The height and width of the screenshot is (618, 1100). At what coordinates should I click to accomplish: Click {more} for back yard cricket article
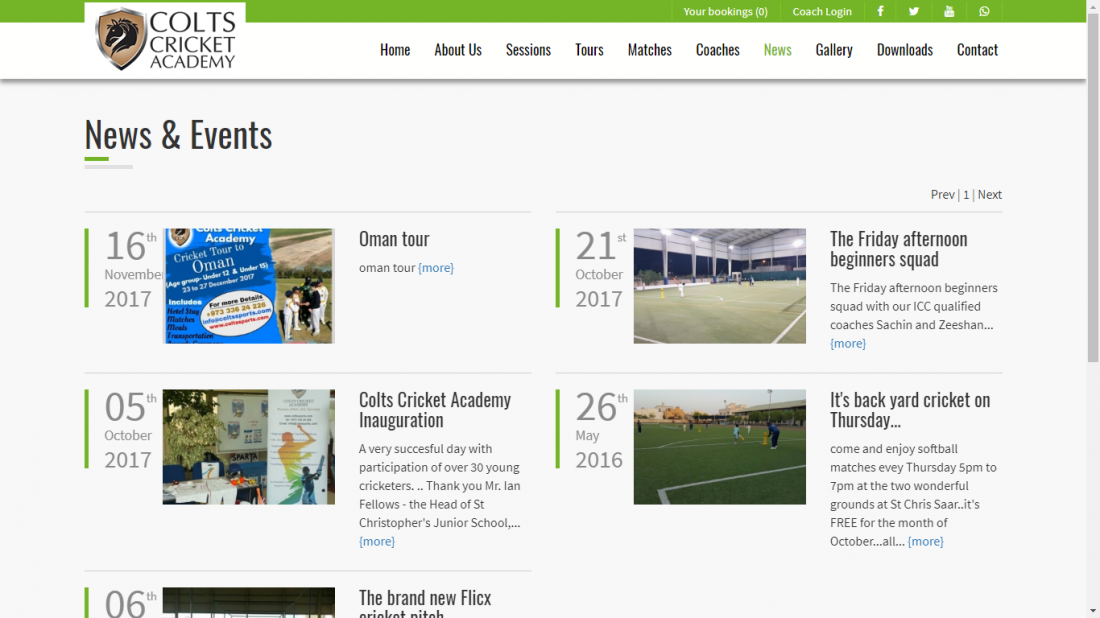pos(925,542)
